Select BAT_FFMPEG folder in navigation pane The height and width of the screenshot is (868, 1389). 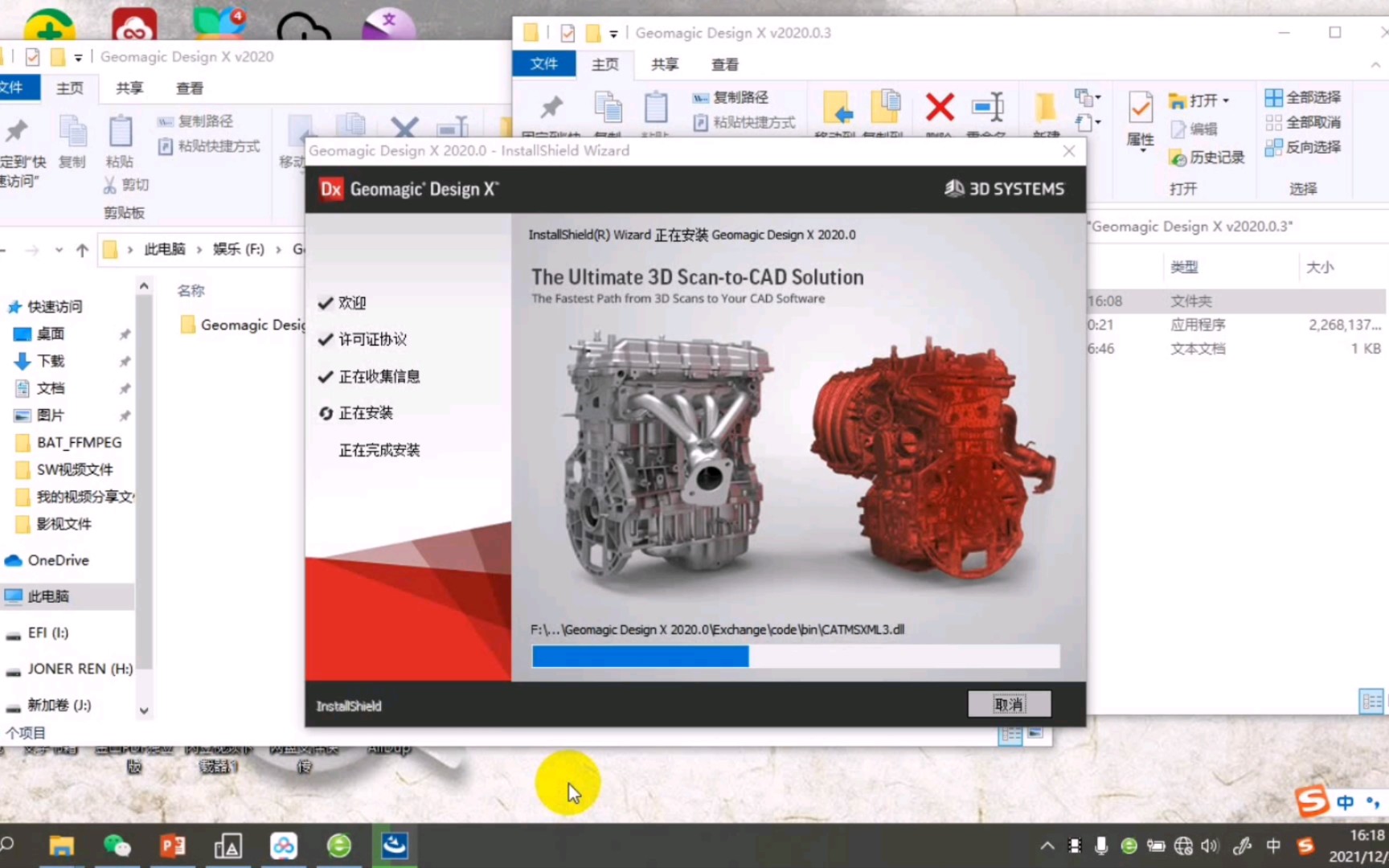tap(78, 443)
